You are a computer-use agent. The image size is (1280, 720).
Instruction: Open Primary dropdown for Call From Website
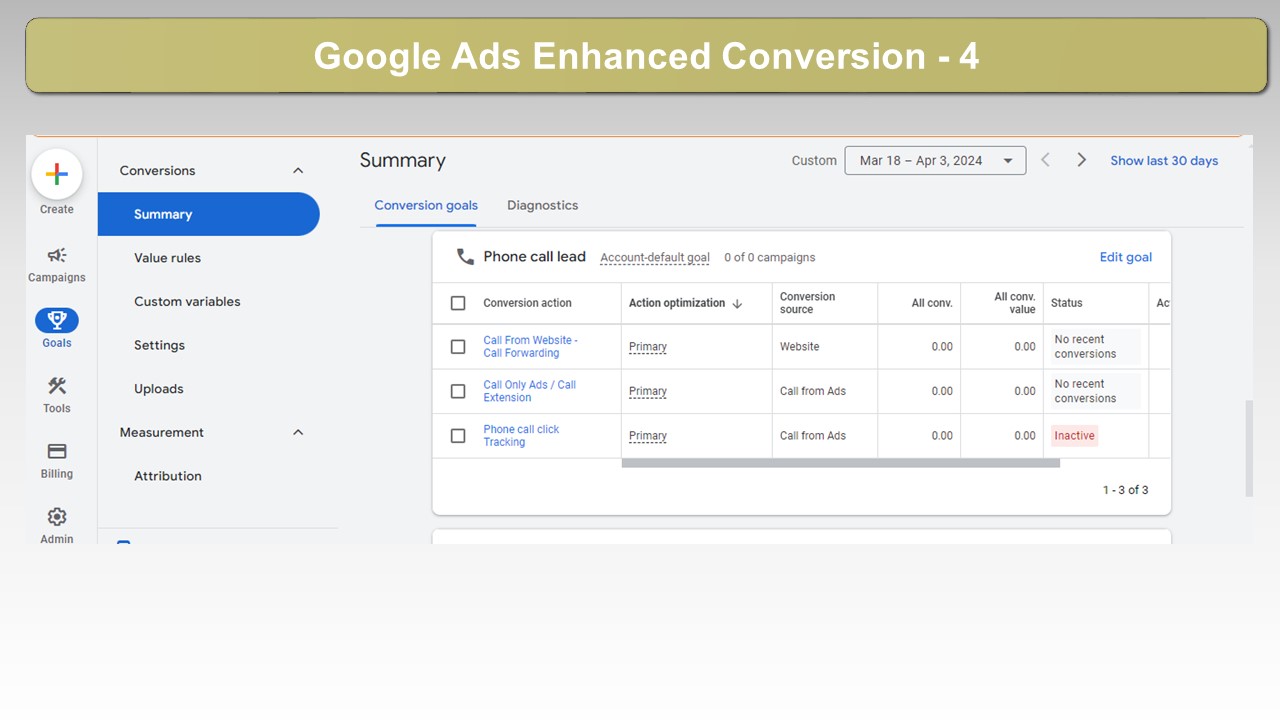point(648,347)
